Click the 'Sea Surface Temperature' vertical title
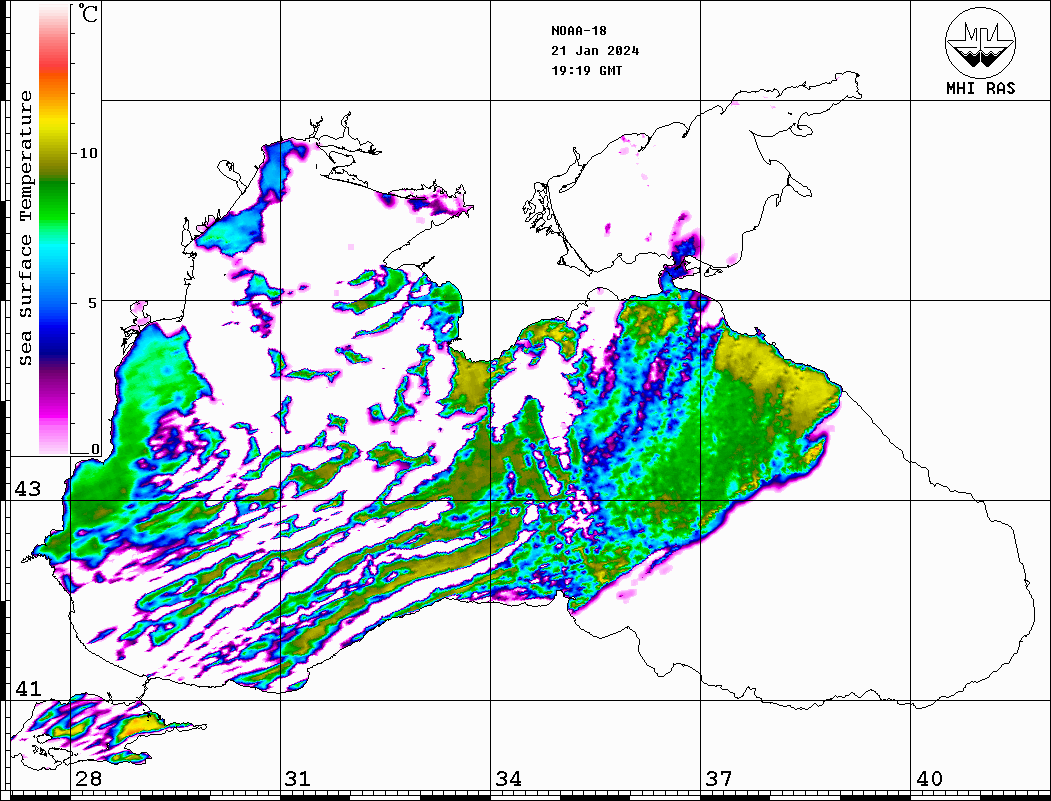This screenshot has width=1051, height=801. click(x=25, y=229)
